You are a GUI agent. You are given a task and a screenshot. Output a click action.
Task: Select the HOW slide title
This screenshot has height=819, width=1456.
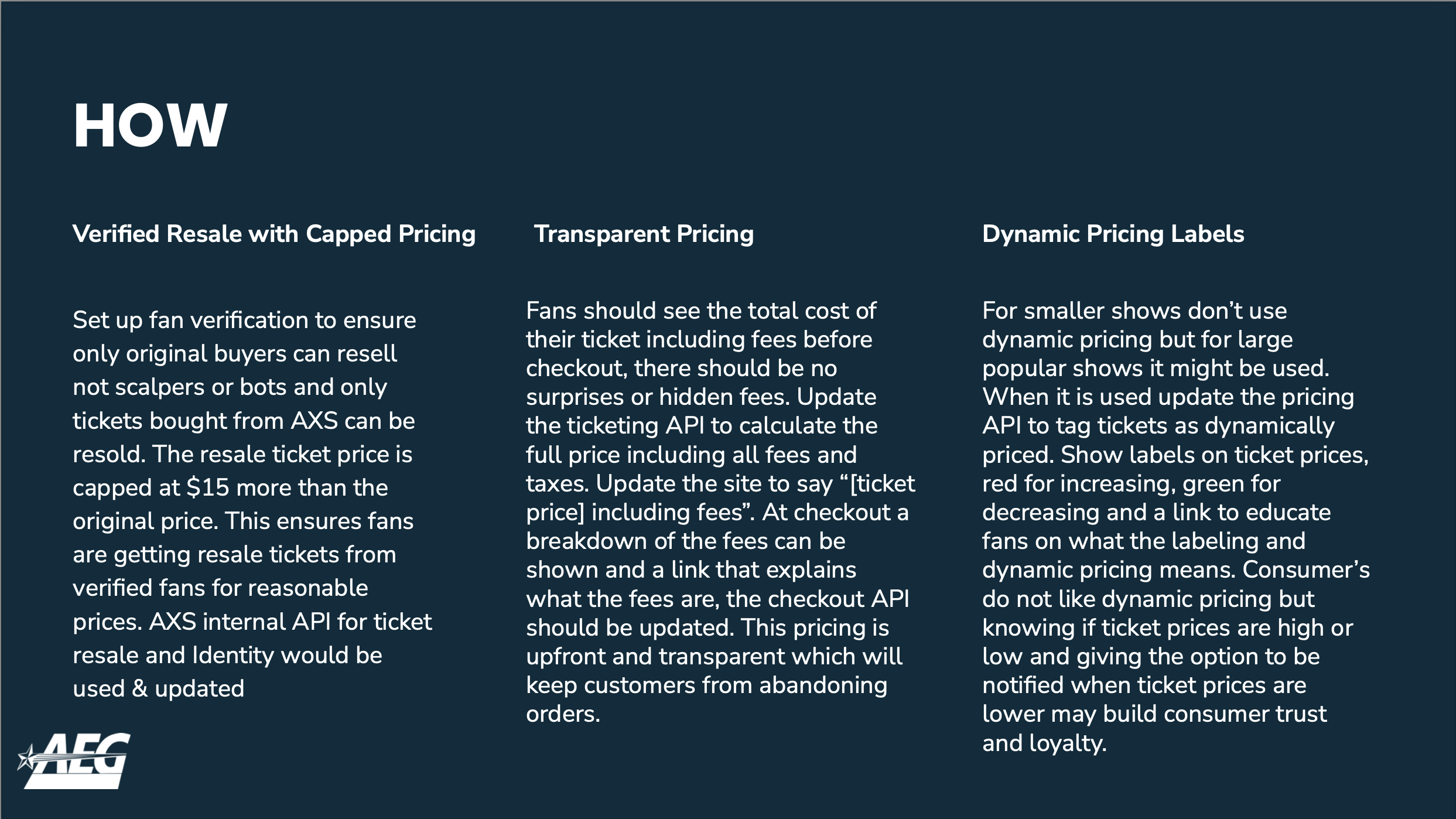(x=150, y=125)
